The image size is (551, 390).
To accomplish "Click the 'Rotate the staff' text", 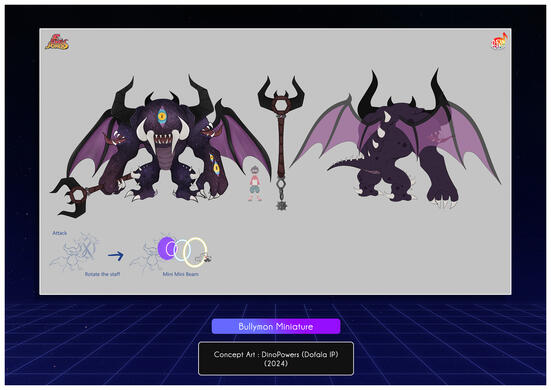I will [102, 274].
